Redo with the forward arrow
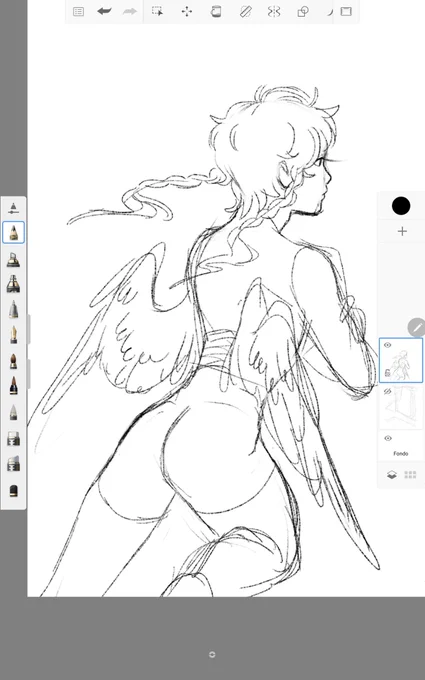Image resolution: width=425 pixels, height=680 pixels. [130, 11]
